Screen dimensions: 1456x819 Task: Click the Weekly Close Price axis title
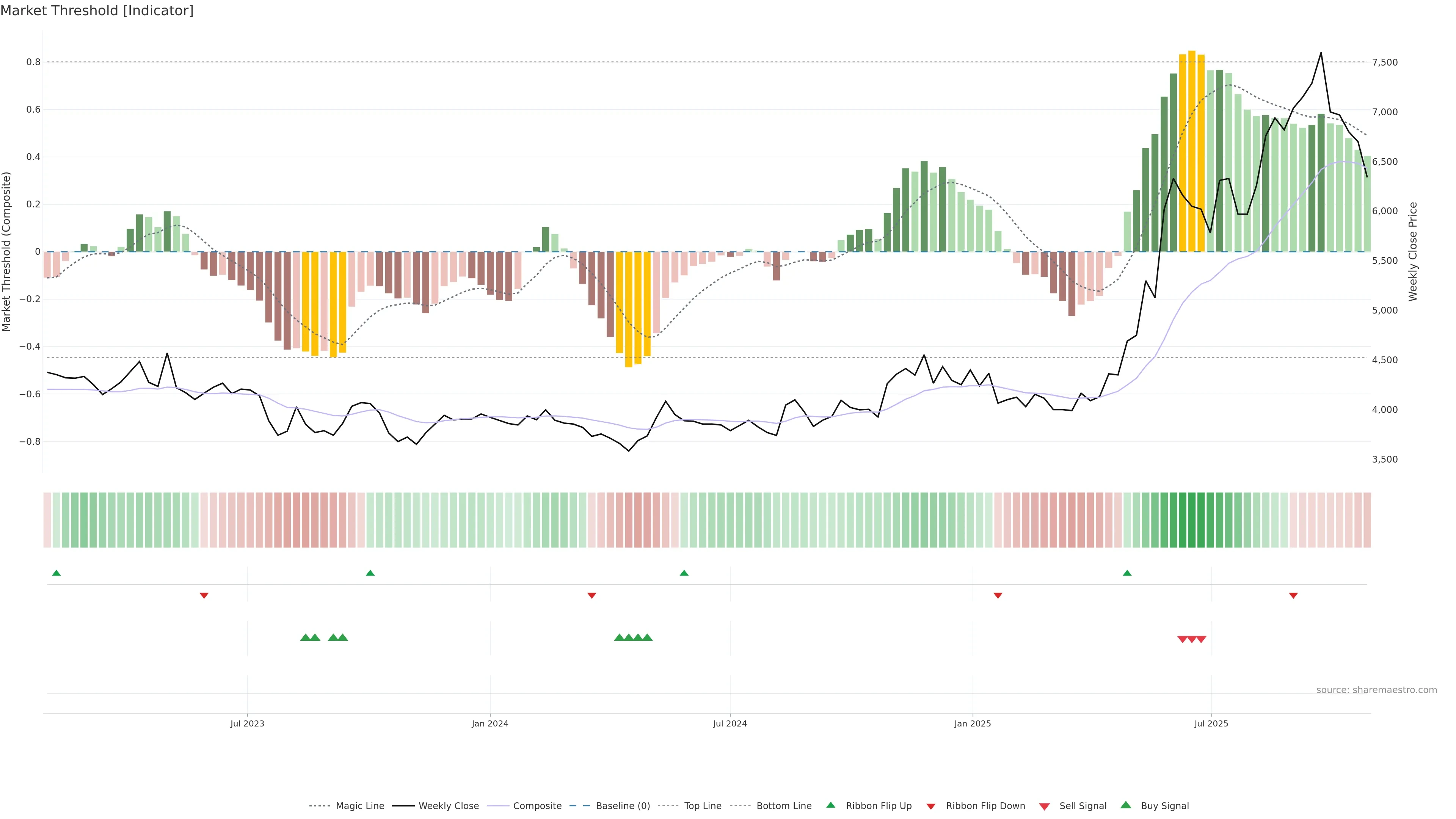click(x=1412, y=251)
